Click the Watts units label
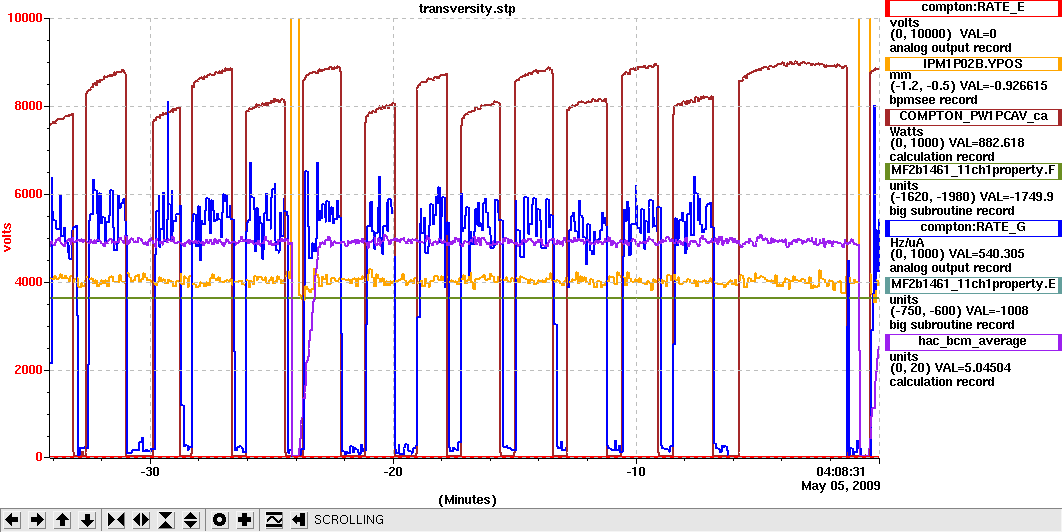Image resolution: width=1062 pixels, height=532 pixels. pos(906,131)
